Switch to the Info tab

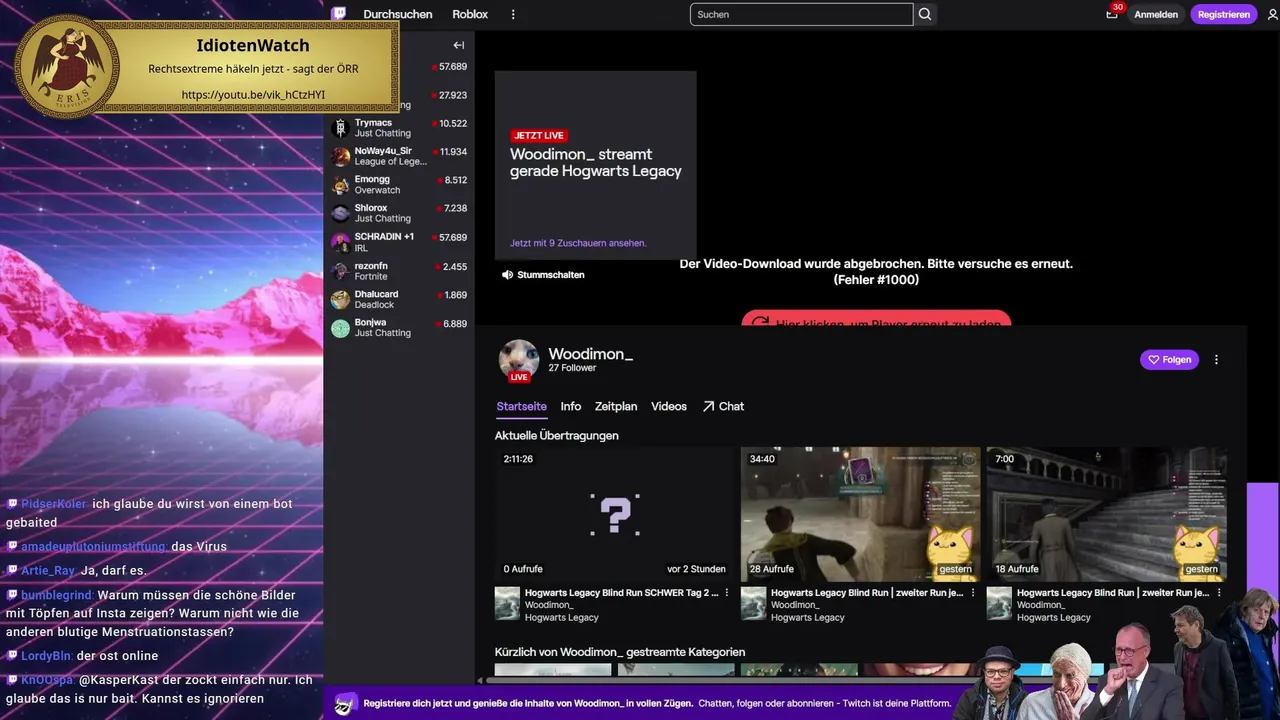click(x=570, y=406)
